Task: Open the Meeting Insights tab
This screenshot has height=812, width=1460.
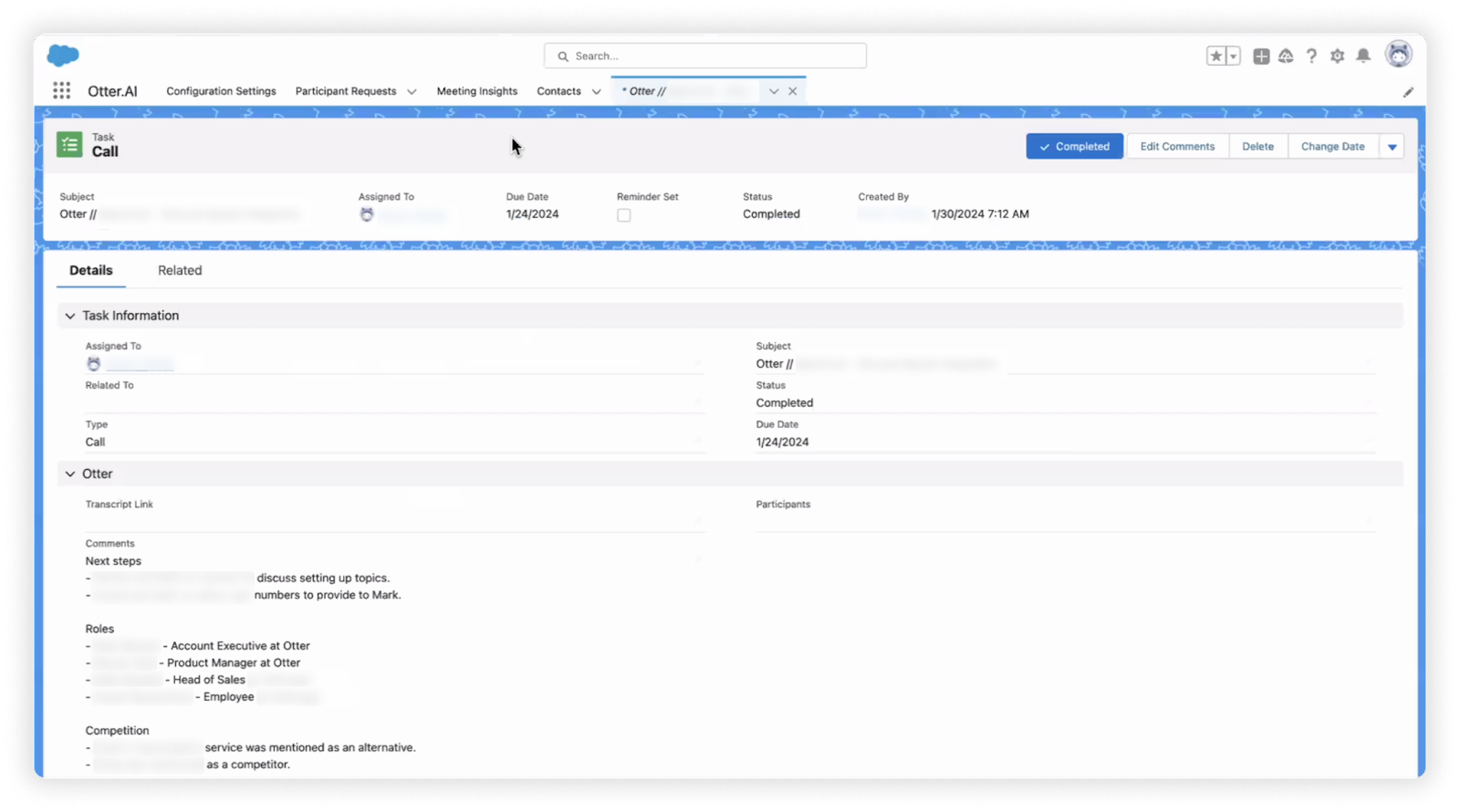Action: coord(476,91)
